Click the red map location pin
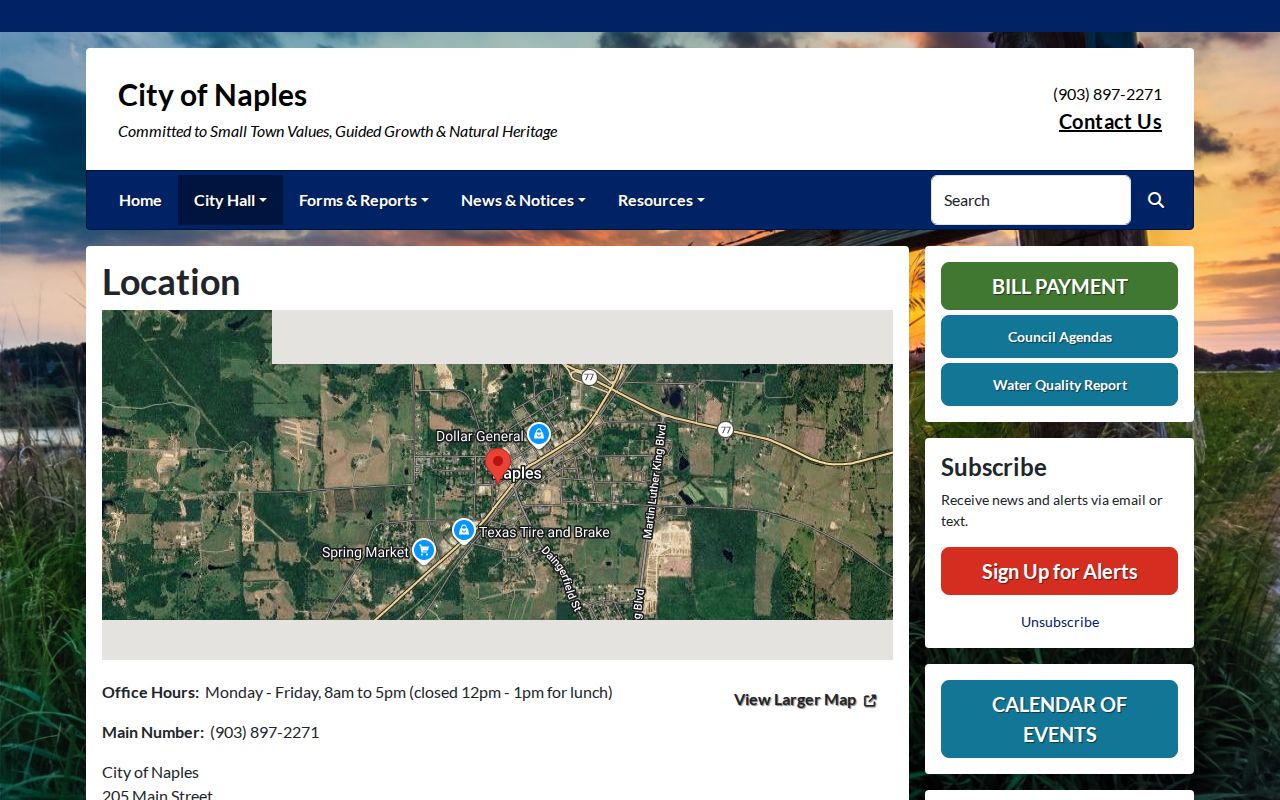Image resolution: width=1280 pixels, height=800 pixels. point(497,465)
